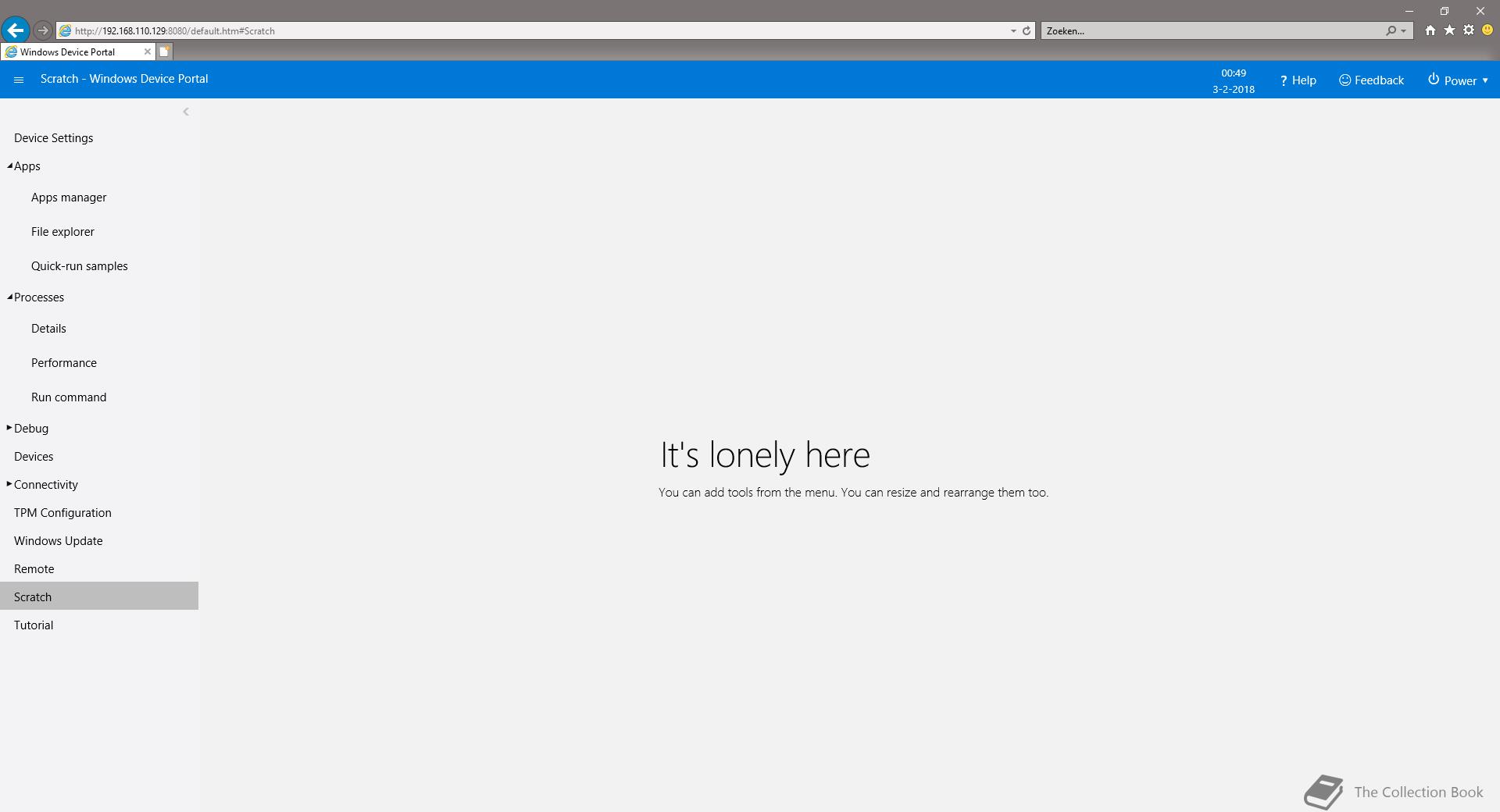Click the Debug label in sidebar
1500x812 pixels.
coord(31,429)
